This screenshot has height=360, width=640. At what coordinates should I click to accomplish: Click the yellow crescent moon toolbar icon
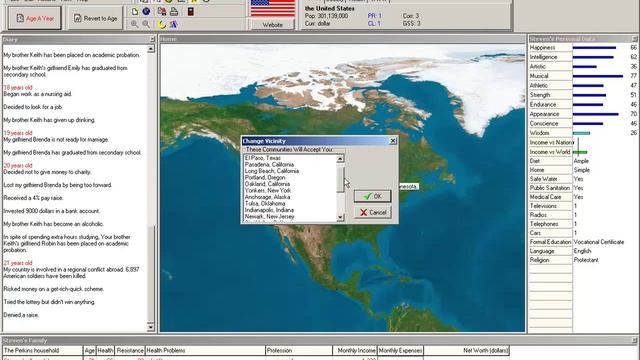[162, 24]
